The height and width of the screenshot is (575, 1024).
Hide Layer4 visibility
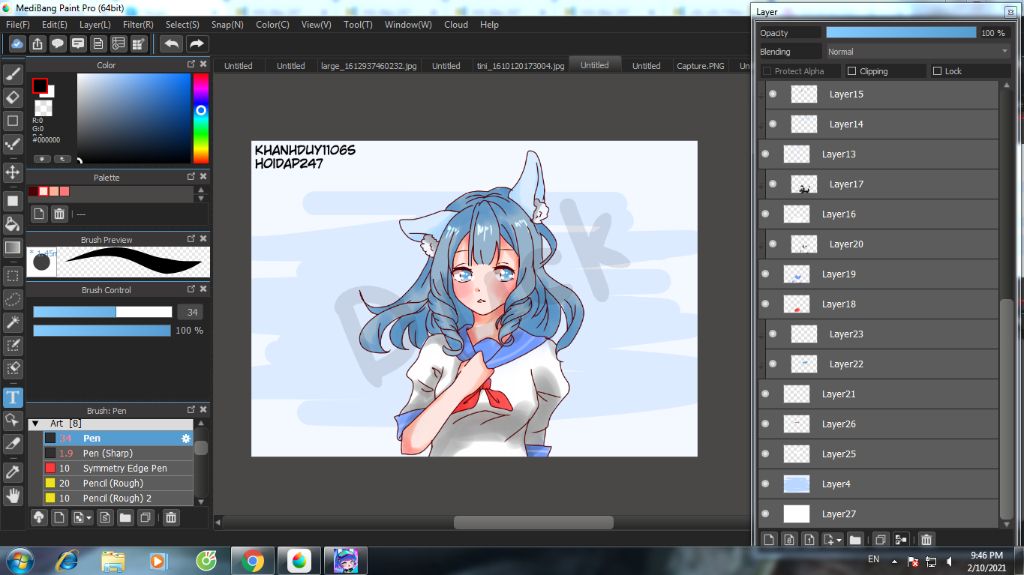pyautogui.click(x=765, y=484)
